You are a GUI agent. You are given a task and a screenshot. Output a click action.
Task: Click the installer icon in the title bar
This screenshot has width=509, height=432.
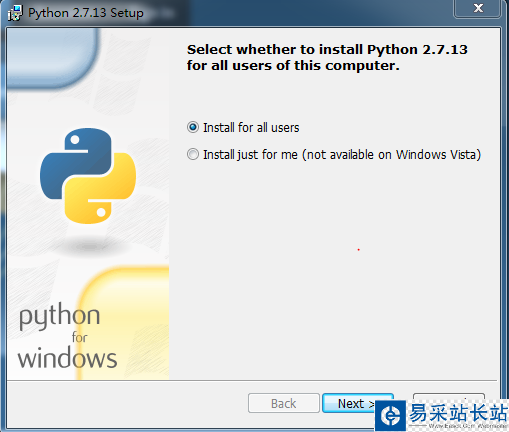(15, 13)
